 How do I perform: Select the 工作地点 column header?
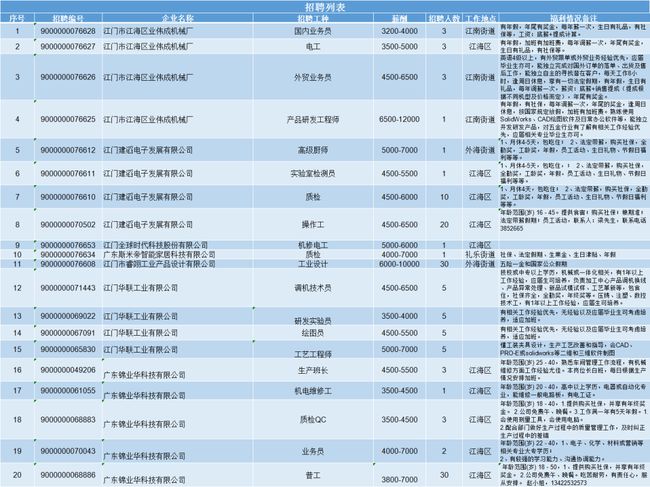click(x=480, y=18)
